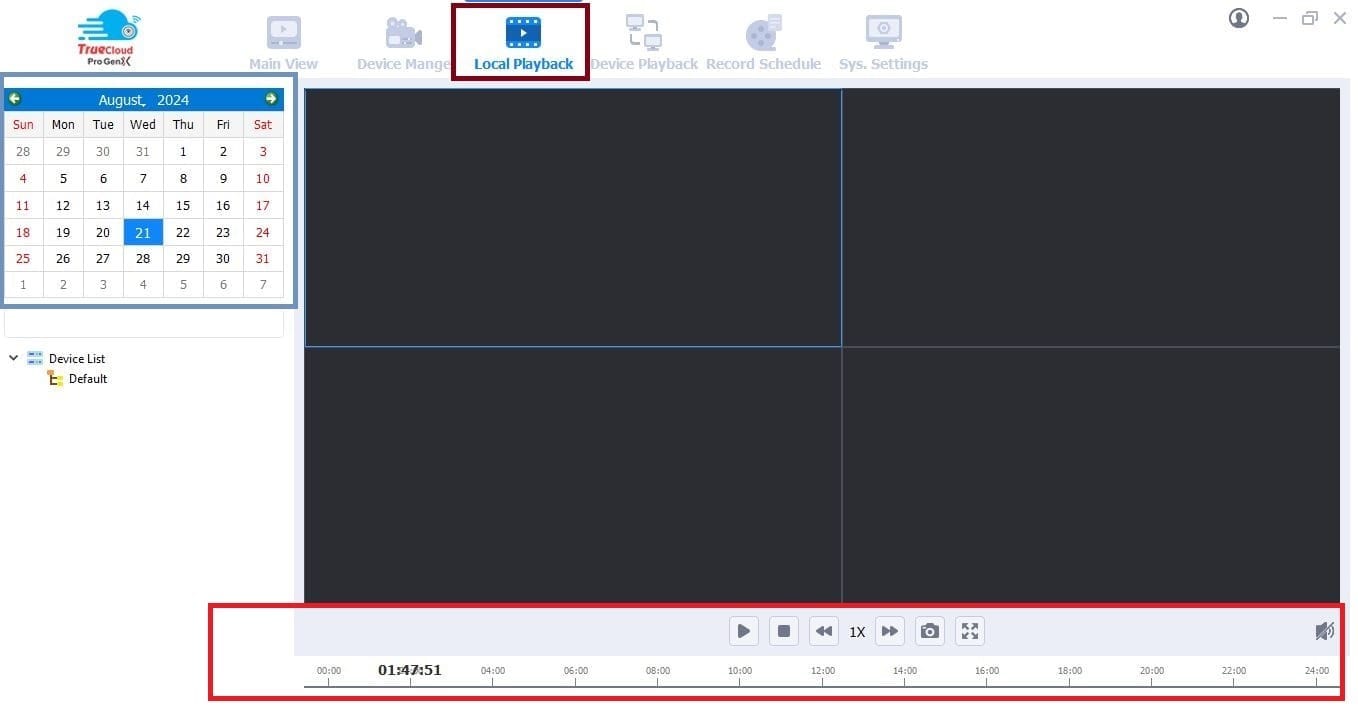The image size is (1358, 710).
Task: Go to the previous month in calendar
Action: [15, 99]
